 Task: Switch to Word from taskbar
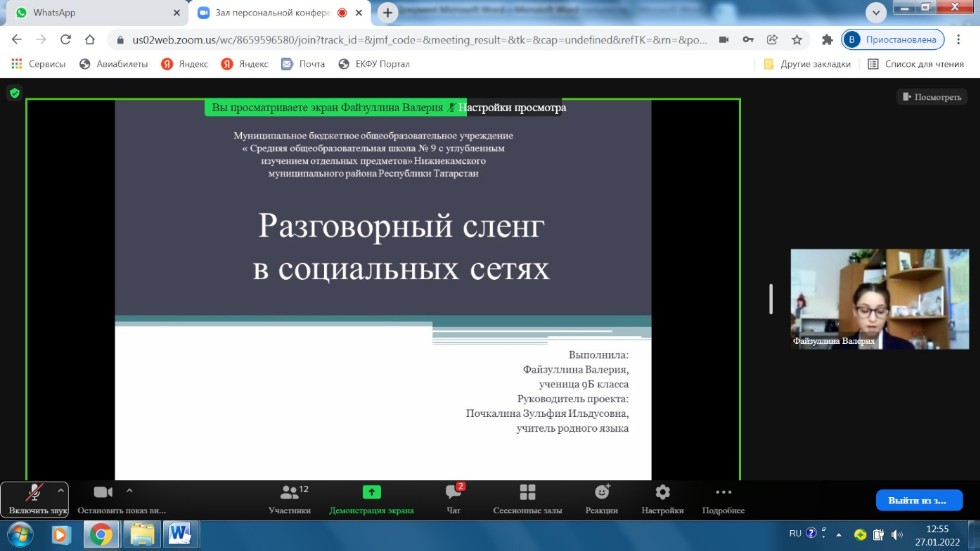click(x=180, y=535)
